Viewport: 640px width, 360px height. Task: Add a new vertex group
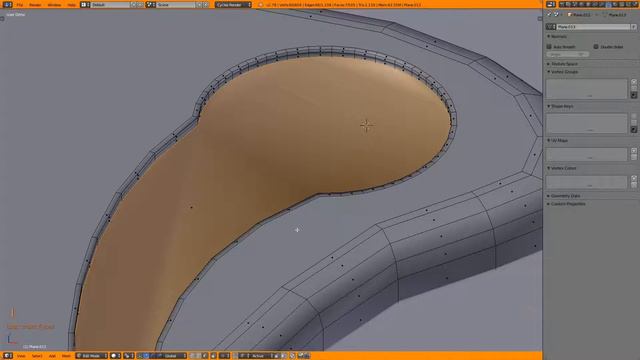point(634,82)
